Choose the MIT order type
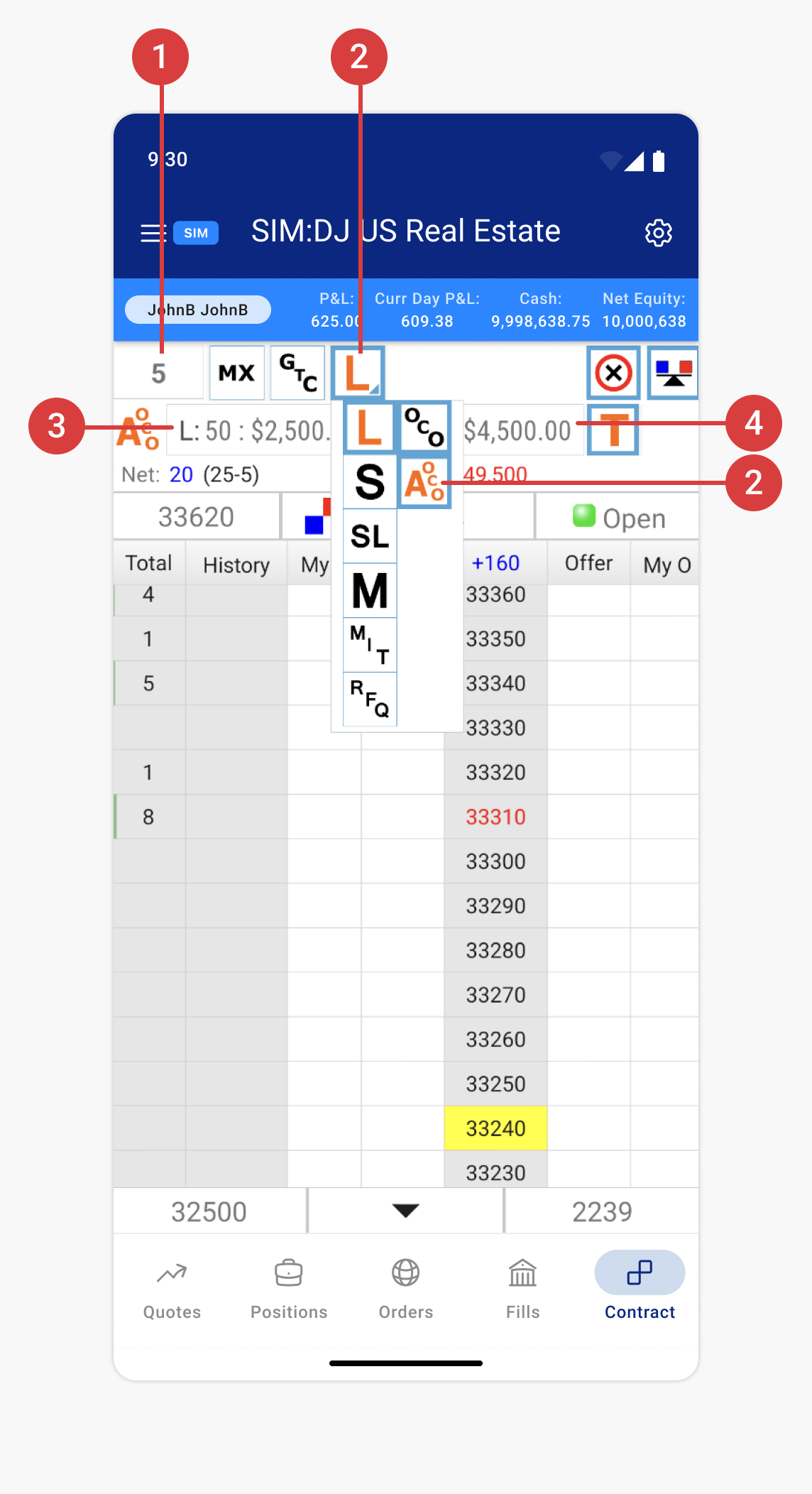The image size is (812, 1494). pos(370,645)
